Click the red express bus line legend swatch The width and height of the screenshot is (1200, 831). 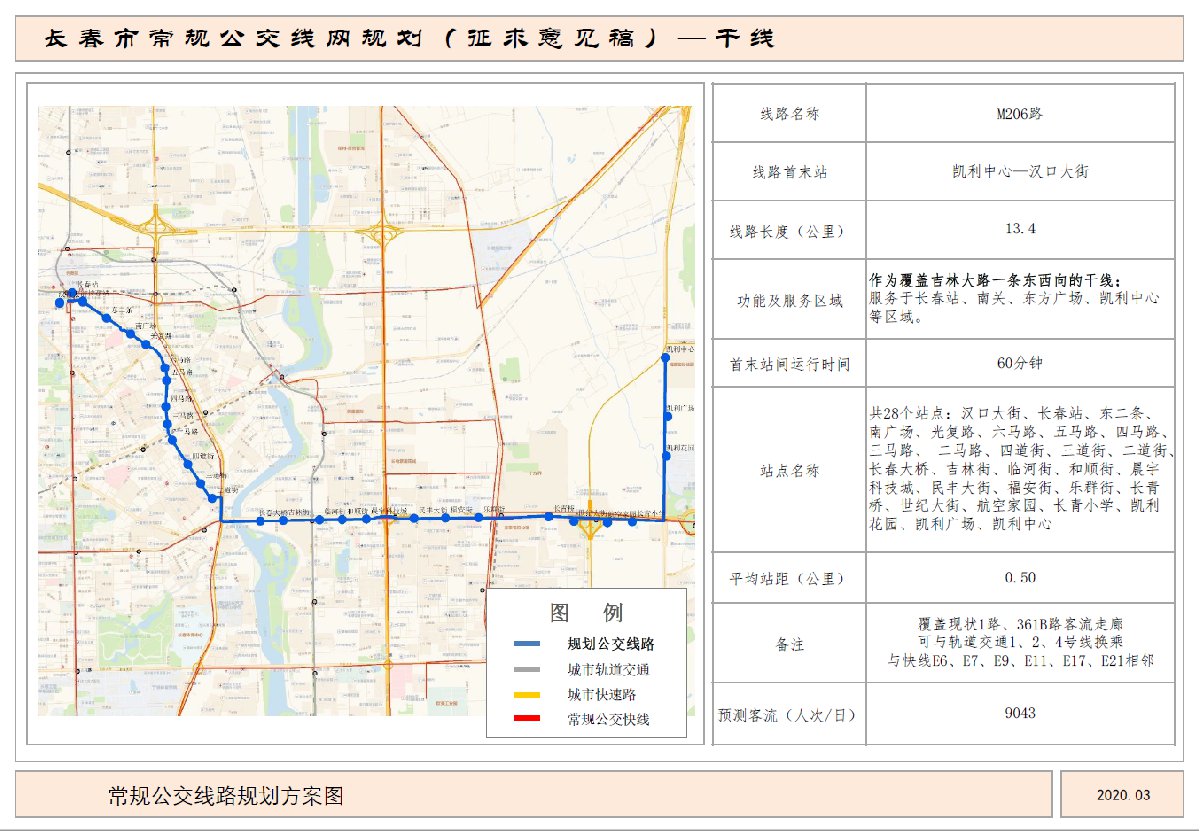pyautogui.click(x=526, y=719)
